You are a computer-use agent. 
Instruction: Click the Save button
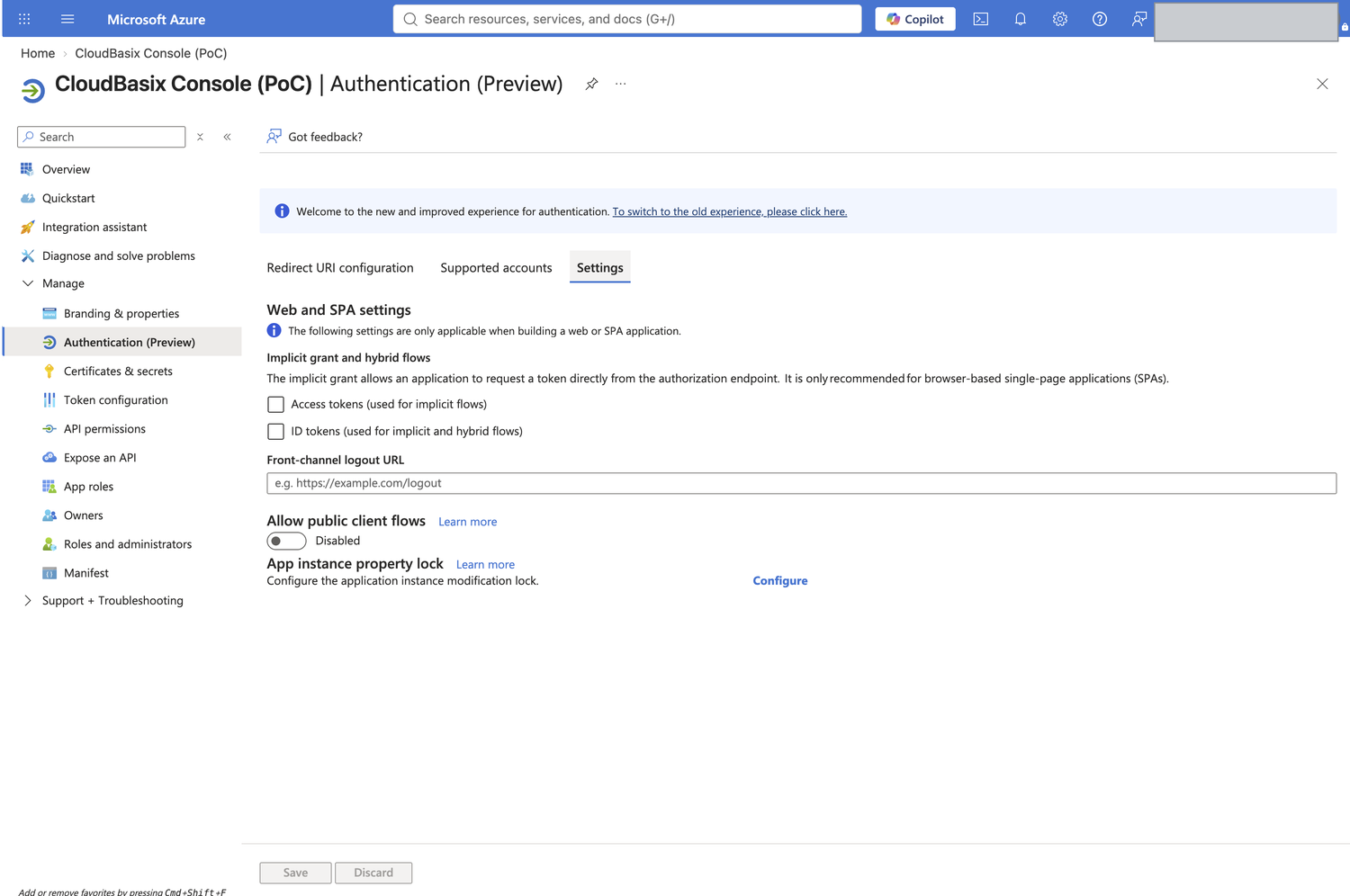[x=295, y=873]
